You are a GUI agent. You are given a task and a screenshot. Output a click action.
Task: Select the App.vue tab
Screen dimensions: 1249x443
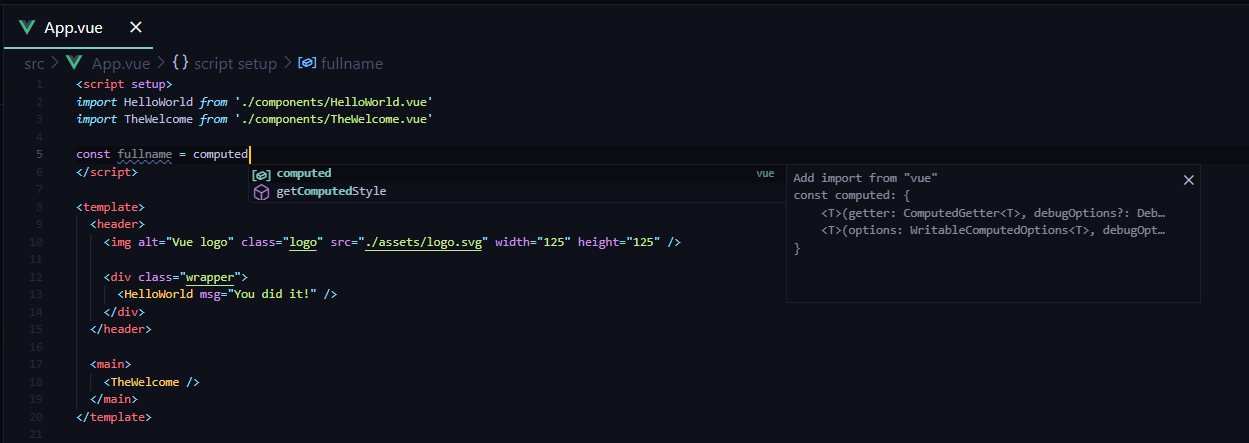pyautogui.click(x=73, y=27)
